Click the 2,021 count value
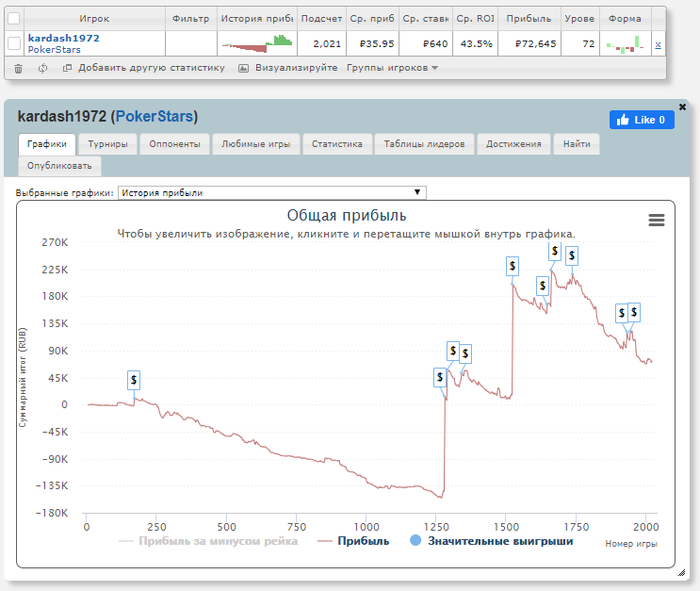The height and width of the screenshot is (591, 700). point(327,44)
